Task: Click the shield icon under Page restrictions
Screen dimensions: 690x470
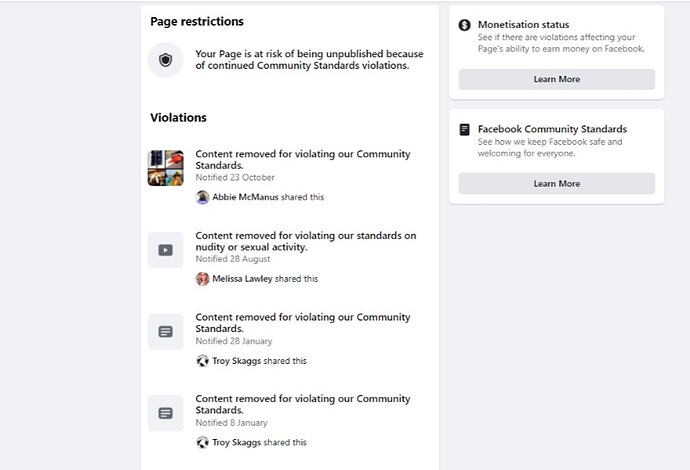Action: coord(165,60)
